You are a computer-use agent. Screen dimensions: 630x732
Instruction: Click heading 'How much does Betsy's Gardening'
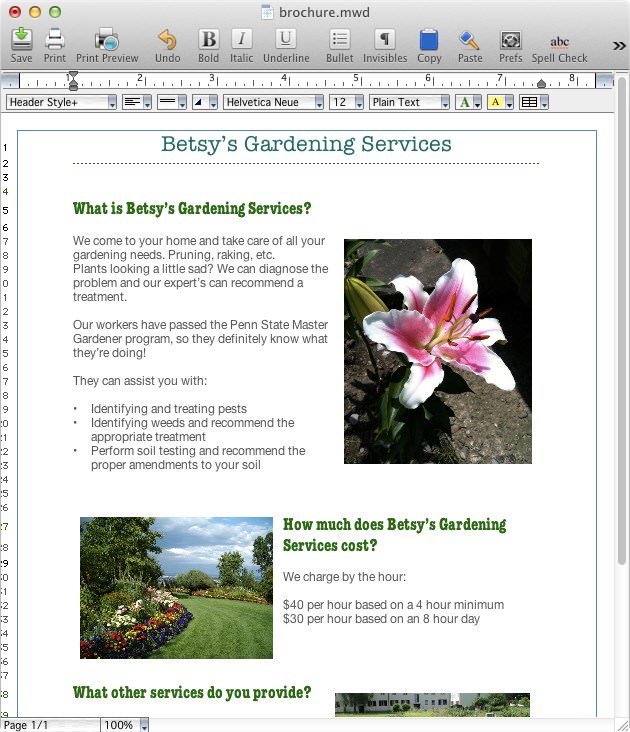tap(394, 524)
